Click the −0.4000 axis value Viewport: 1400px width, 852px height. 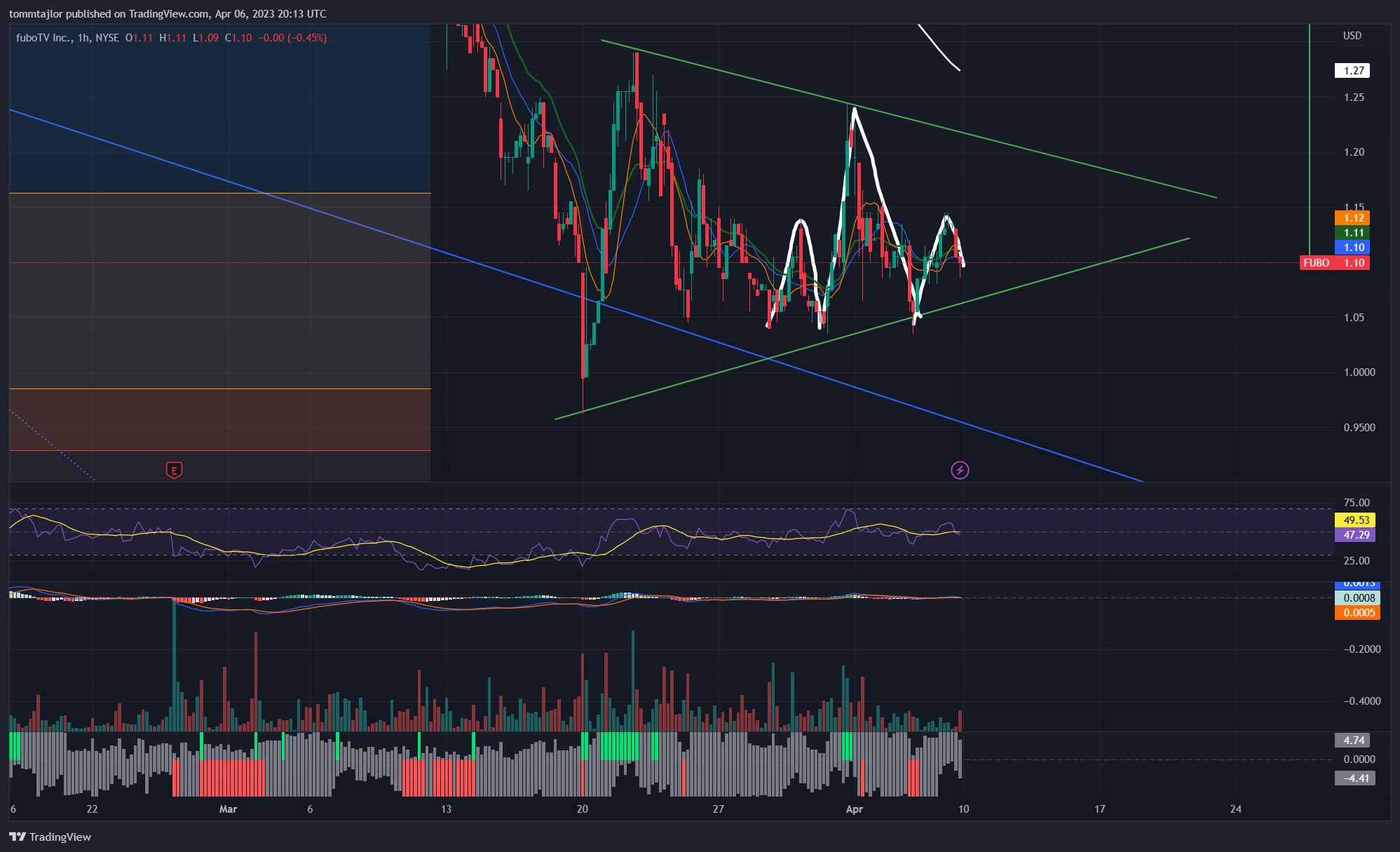[x=1361, y=701]
